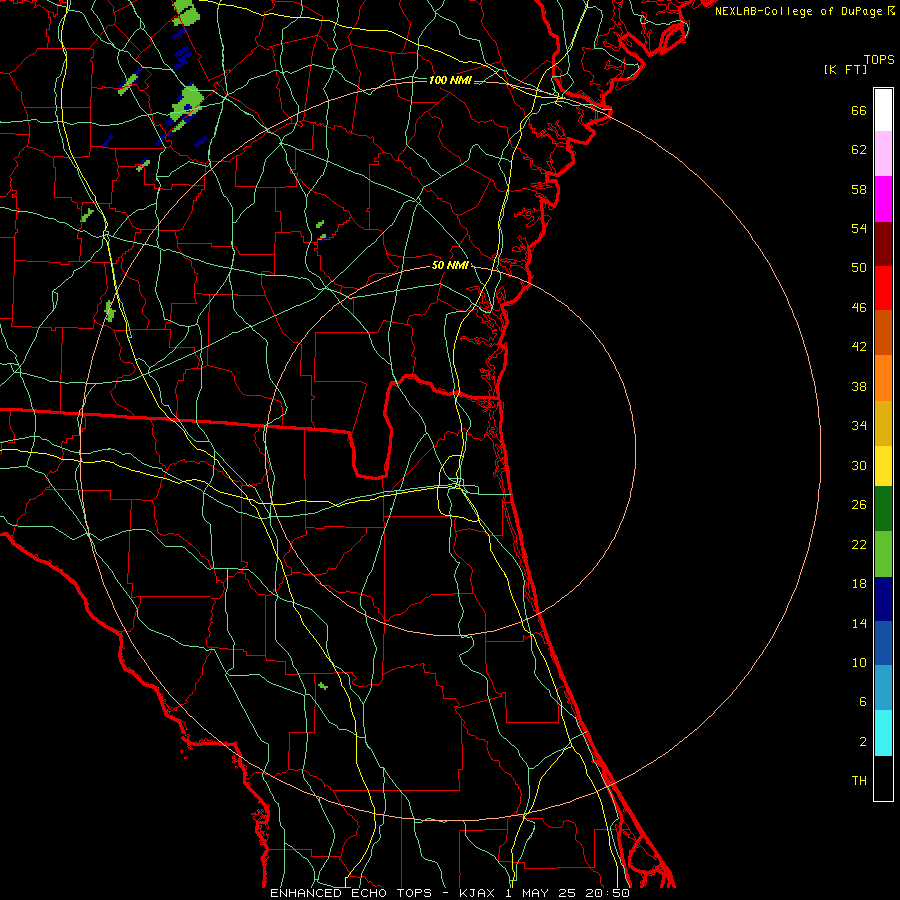The height and width of the screenshot is (900, 900).
Task: Click the '2' scale label
Action: (x=863, y=742)
